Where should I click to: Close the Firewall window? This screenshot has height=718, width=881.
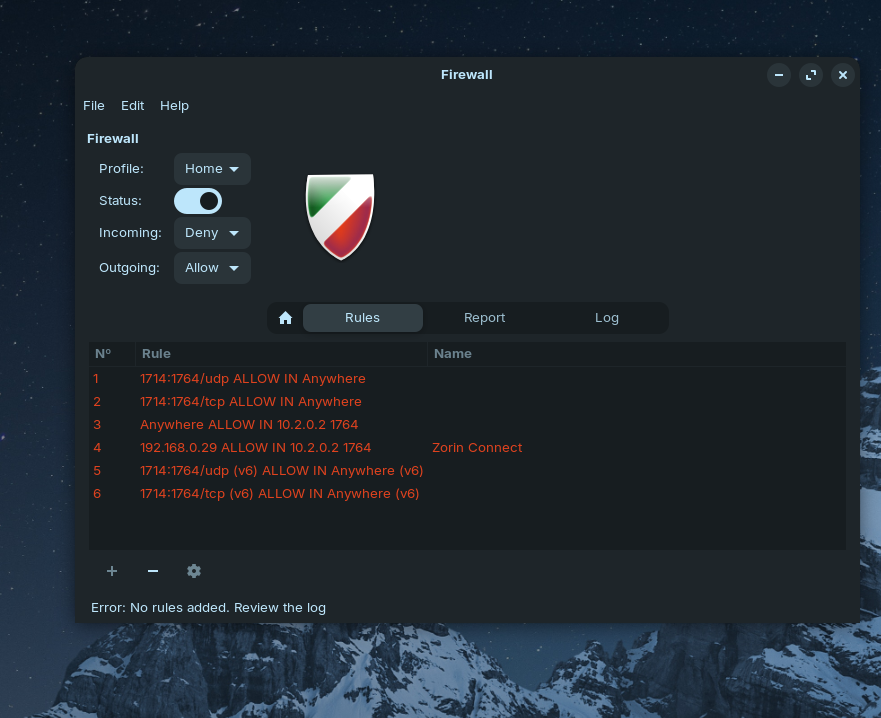tap(843, 75)
